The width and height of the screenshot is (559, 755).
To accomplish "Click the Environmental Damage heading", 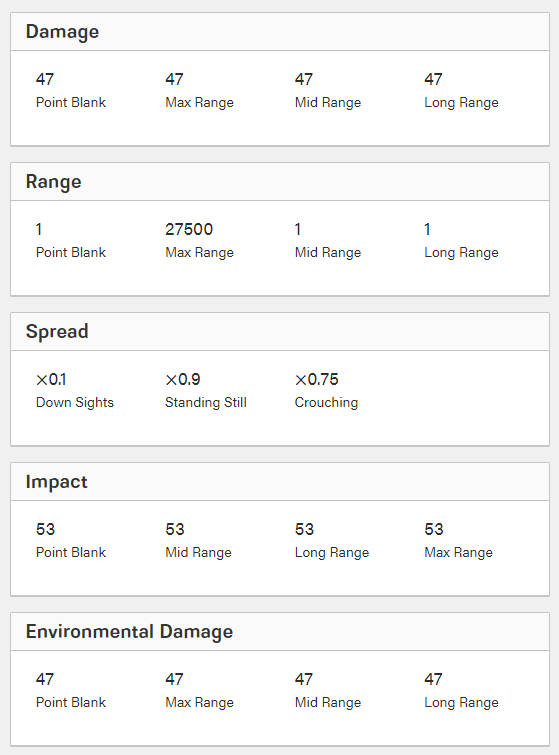I will tap(129, 632).
